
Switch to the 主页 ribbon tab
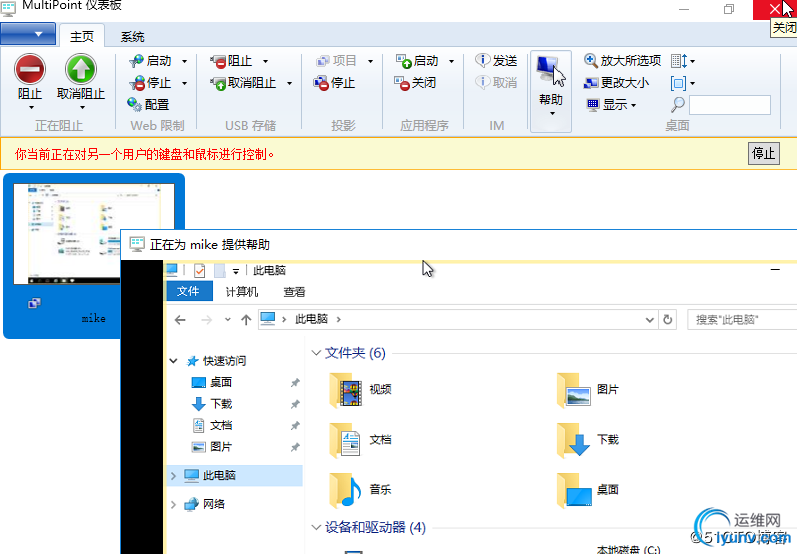coord(82,37)
